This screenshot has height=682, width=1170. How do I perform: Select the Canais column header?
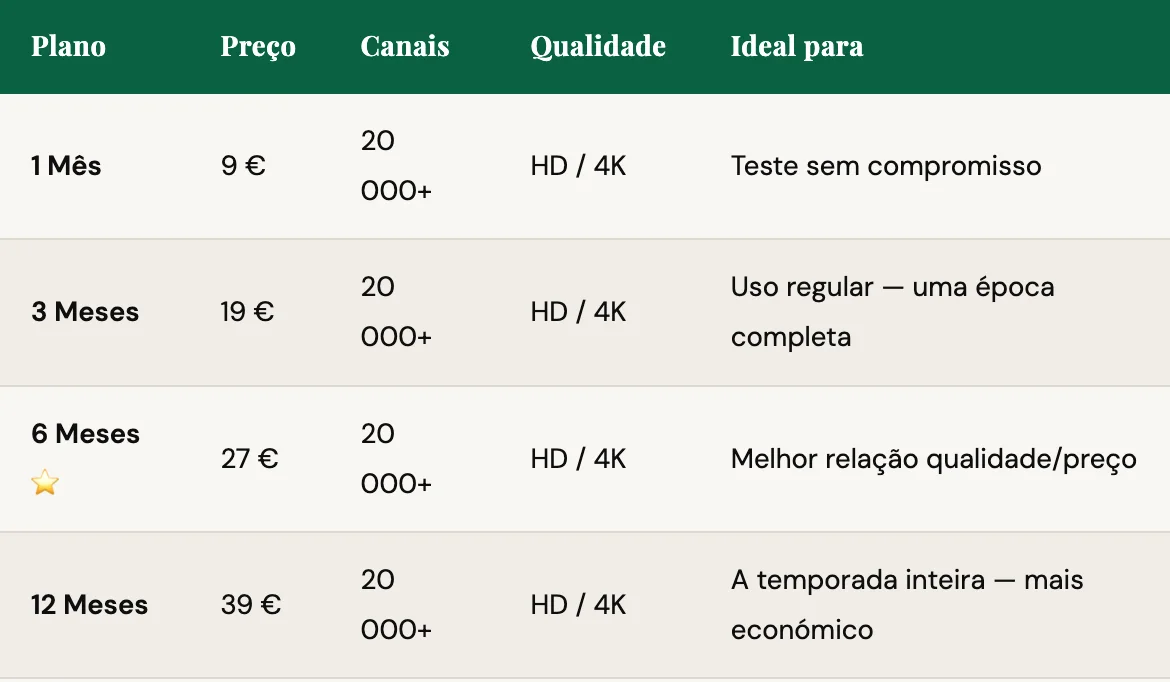(x=405, y=47)
